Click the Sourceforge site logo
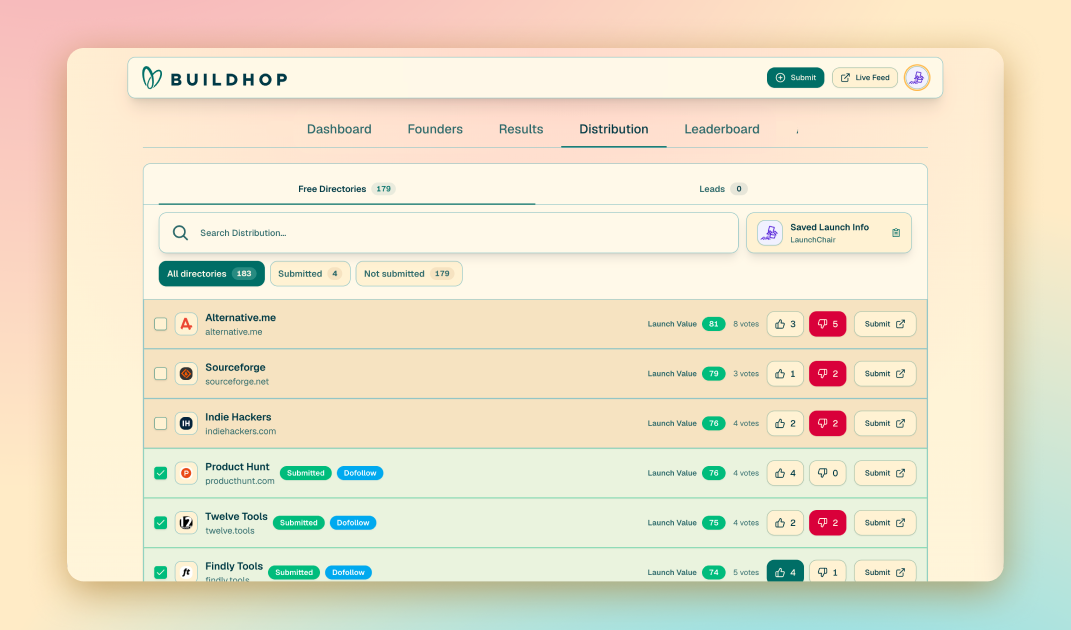 click(186, 374)
